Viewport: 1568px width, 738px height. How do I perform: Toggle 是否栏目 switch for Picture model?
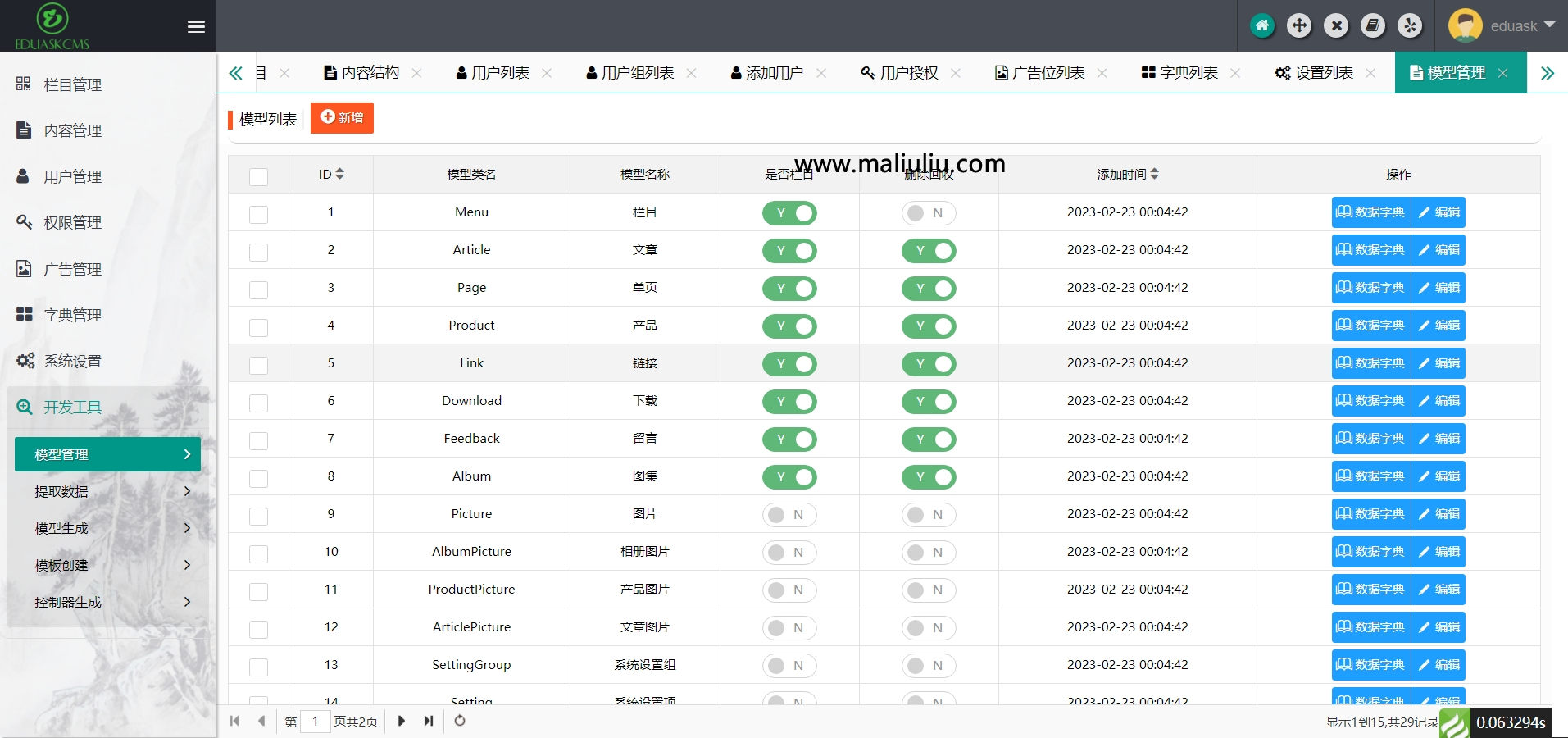(789, 514)
